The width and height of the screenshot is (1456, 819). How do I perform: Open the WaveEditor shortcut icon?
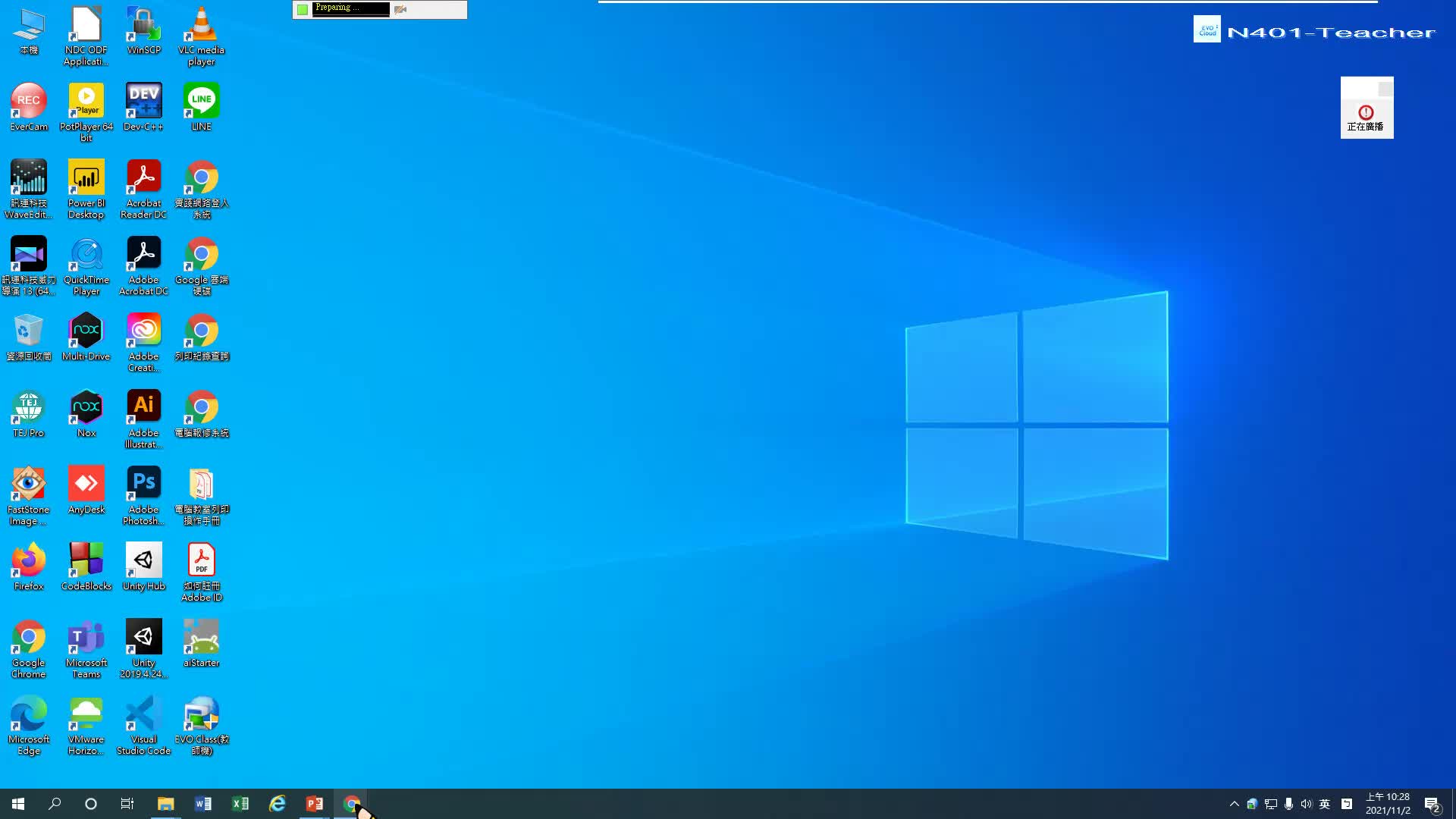click(29, 190)
